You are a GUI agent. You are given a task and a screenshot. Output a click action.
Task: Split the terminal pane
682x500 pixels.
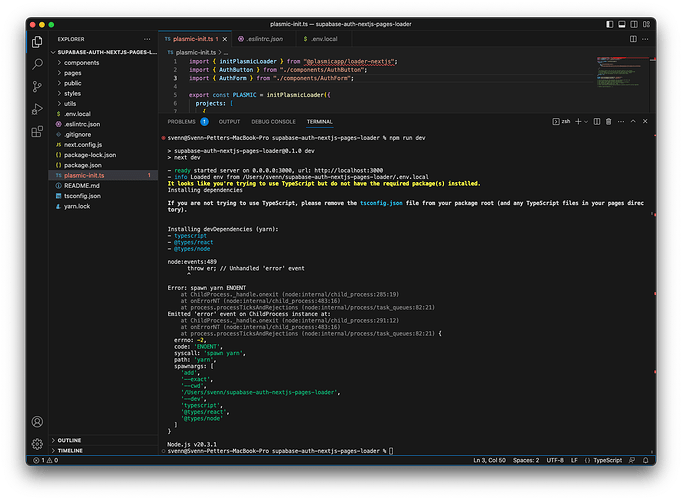tap(597, 122)
